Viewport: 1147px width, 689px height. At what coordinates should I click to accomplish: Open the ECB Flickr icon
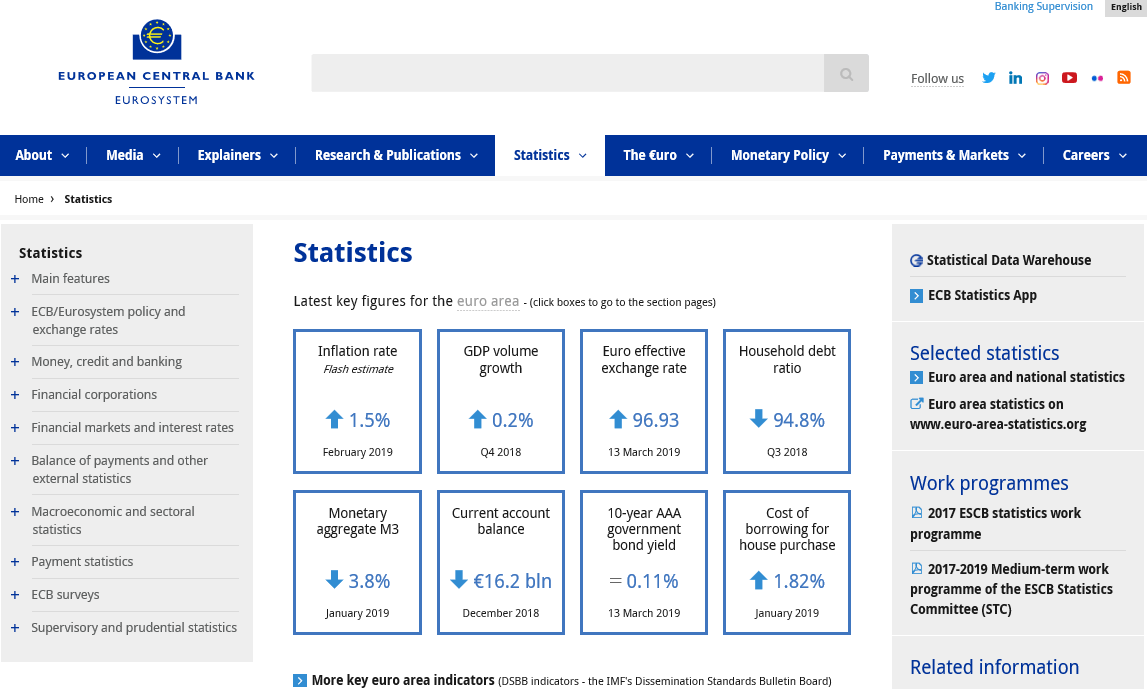coord(1097,78)
